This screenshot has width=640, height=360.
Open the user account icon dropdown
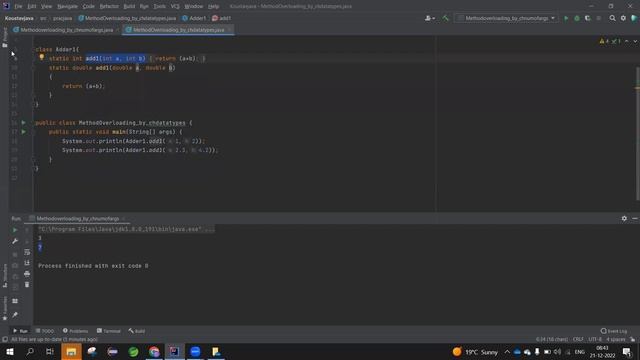429,18
